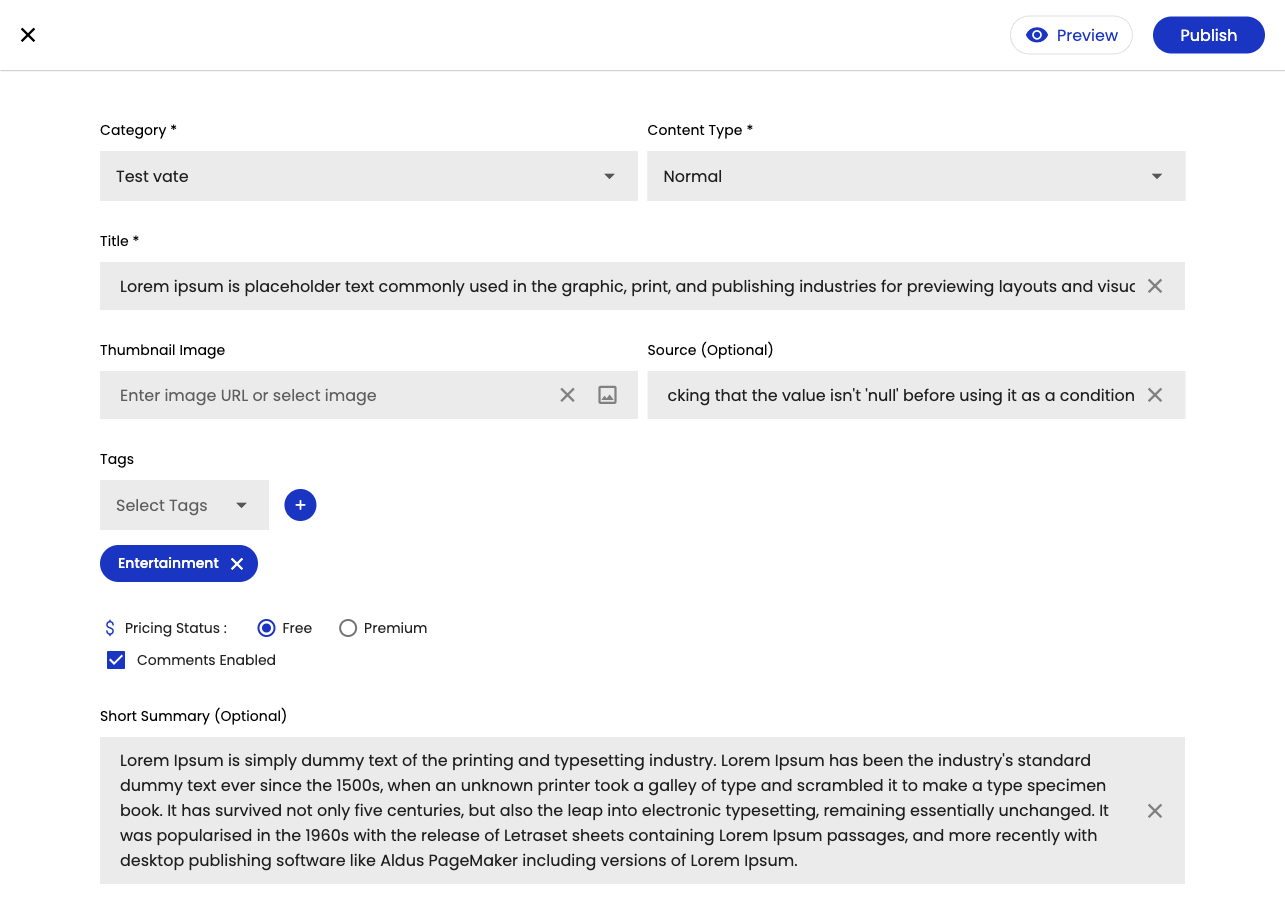Clear the Short Summary text
Image resolution: width=1285 pixels, height=904 pixels.
click(x=1154, y=811)
